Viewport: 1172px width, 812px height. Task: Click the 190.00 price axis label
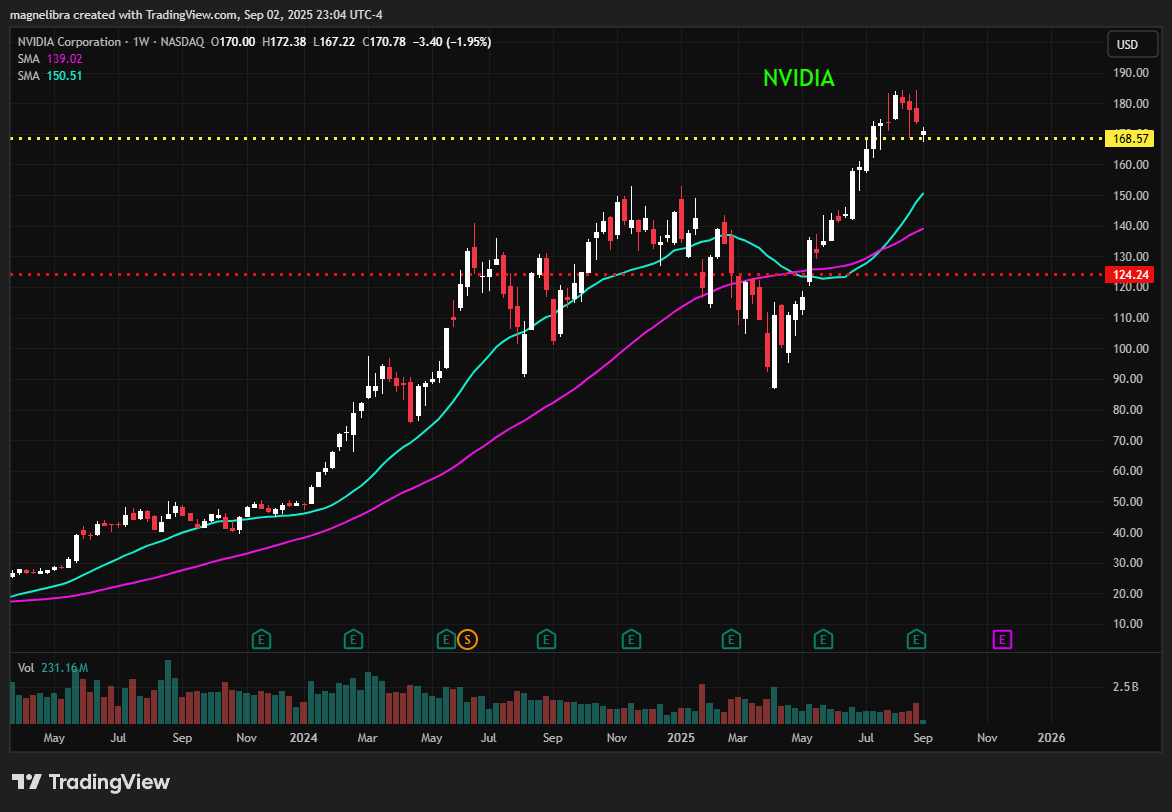tap(1131, 73)
